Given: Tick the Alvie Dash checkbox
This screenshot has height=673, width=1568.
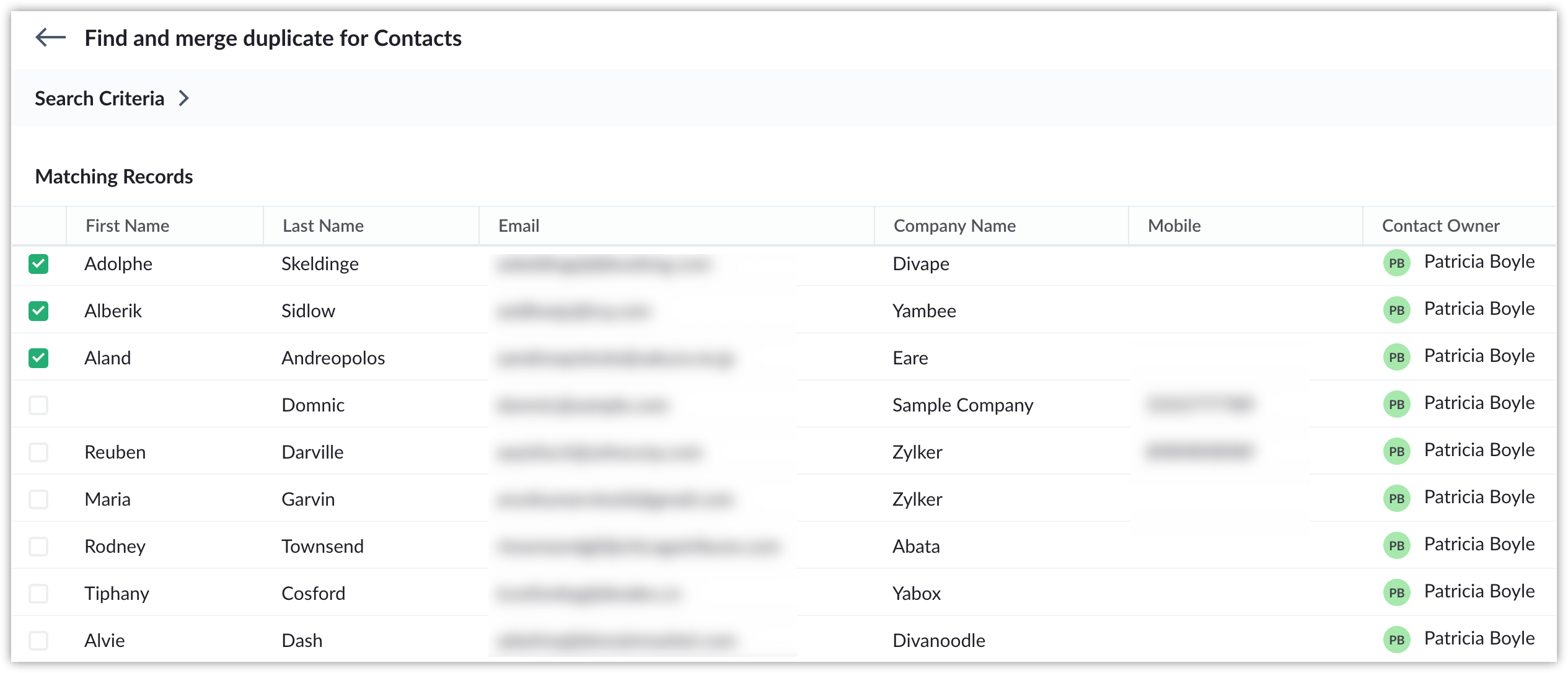Looking at the screenshot, I should click(x=38, y=641).
